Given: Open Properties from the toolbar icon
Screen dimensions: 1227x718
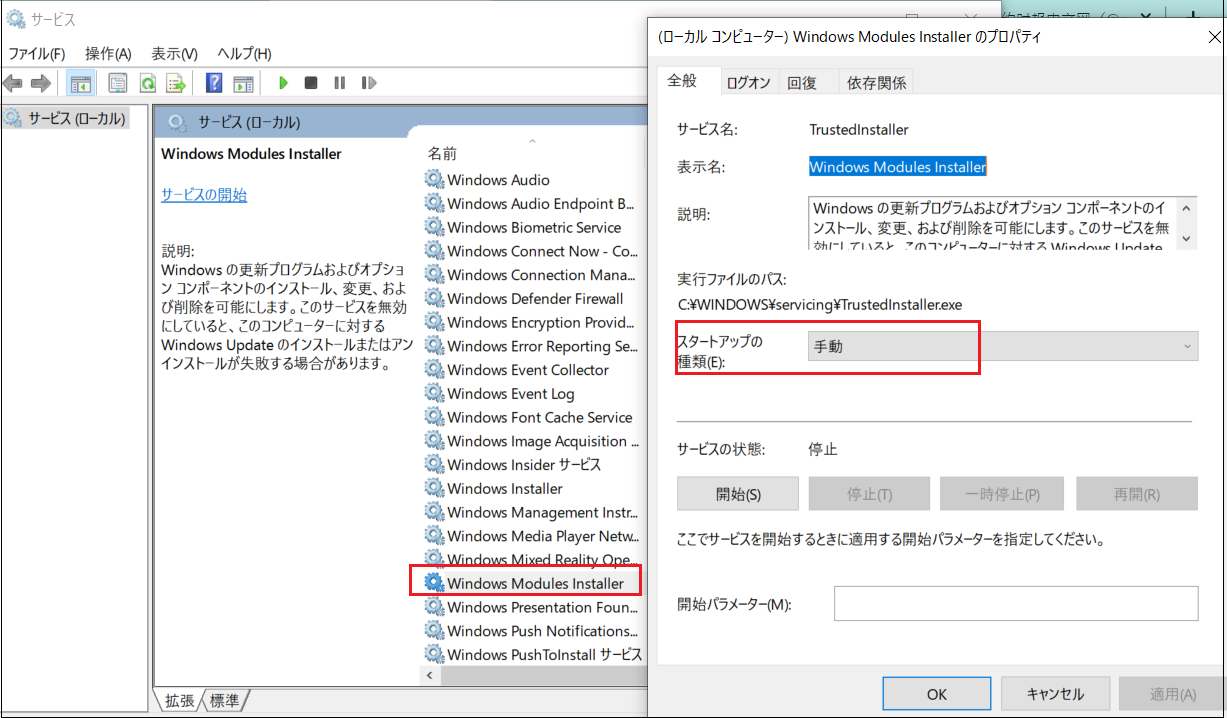Looking at the screenshot, I should coord(118,83).
